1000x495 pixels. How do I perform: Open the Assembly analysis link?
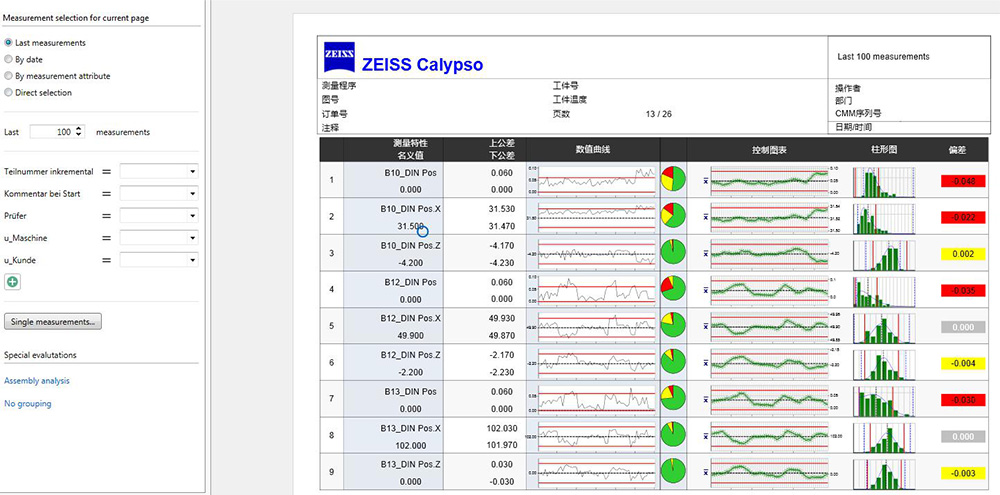click(37, 381)
